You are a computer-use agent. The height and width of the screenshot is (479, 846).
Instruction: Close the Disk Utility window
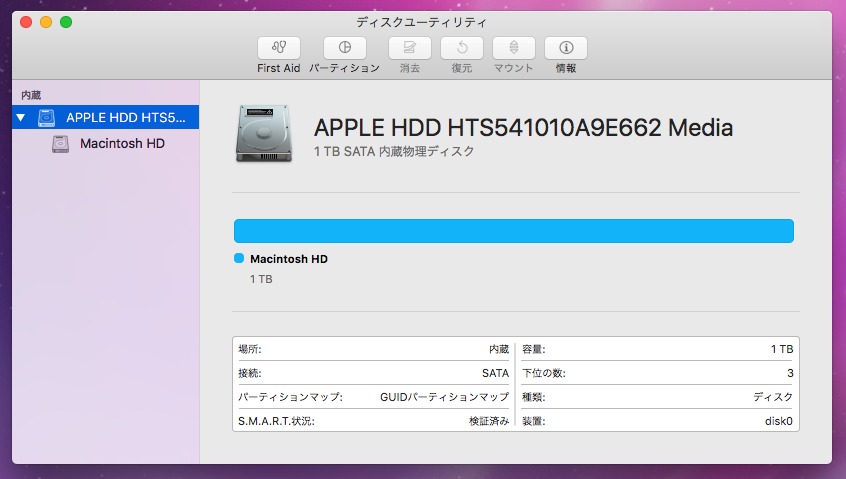click(26, 22)
